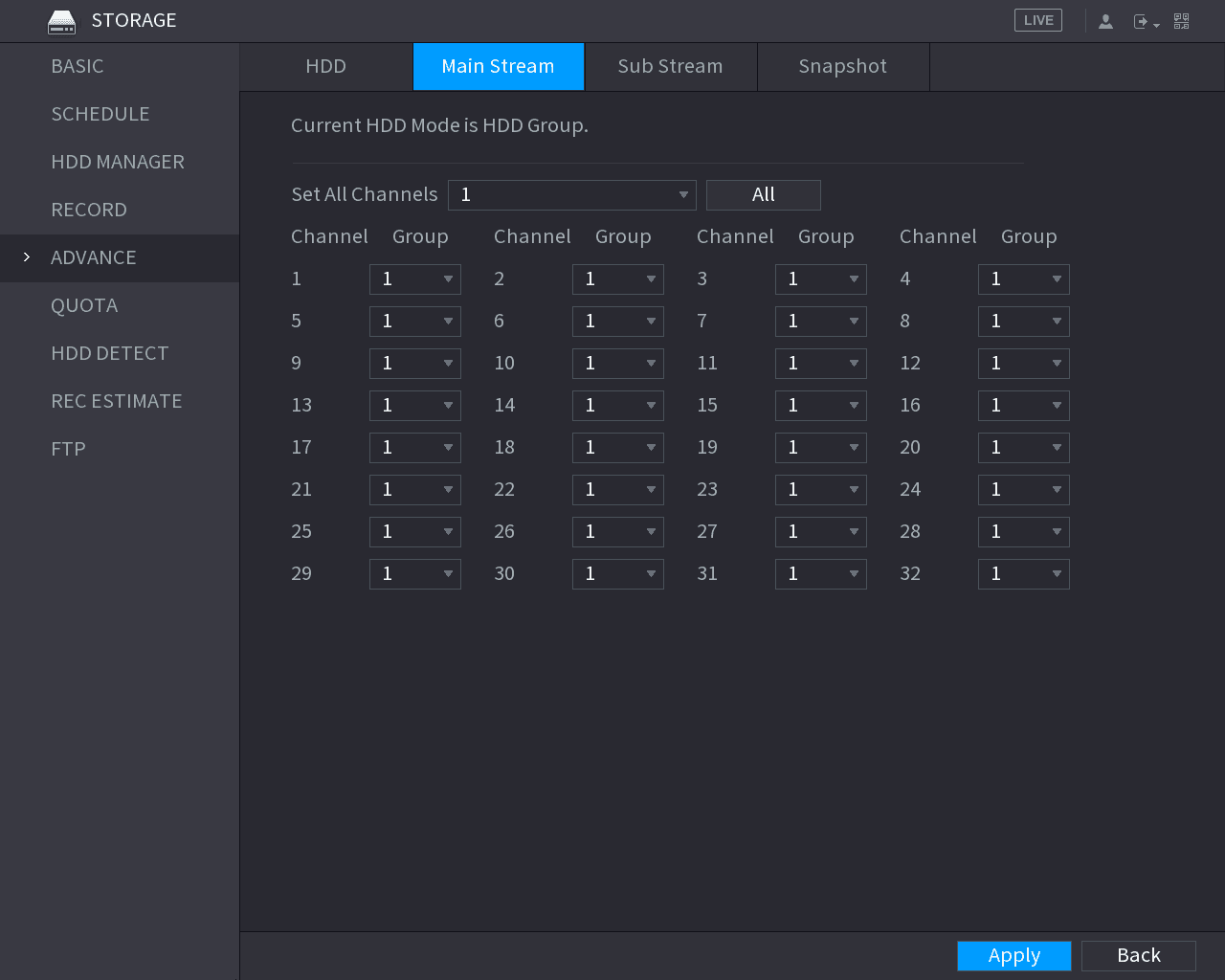Image resolution: width=1225 pixels, height=980 pixels.
Task: Click the LIVE view button
Action: (x=1038, y=20)
